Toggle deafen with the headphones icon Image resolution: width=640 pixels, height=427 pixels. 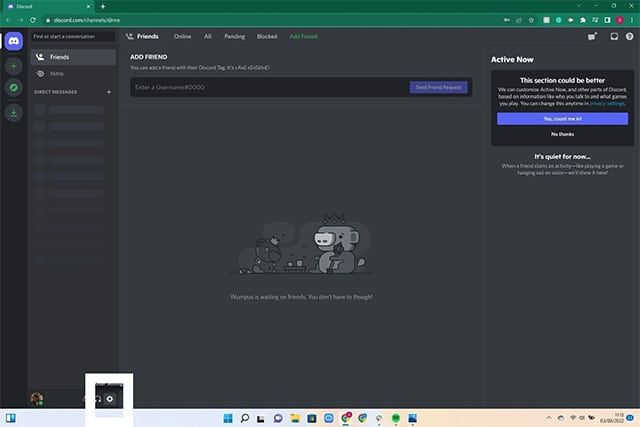coord(97,398)
